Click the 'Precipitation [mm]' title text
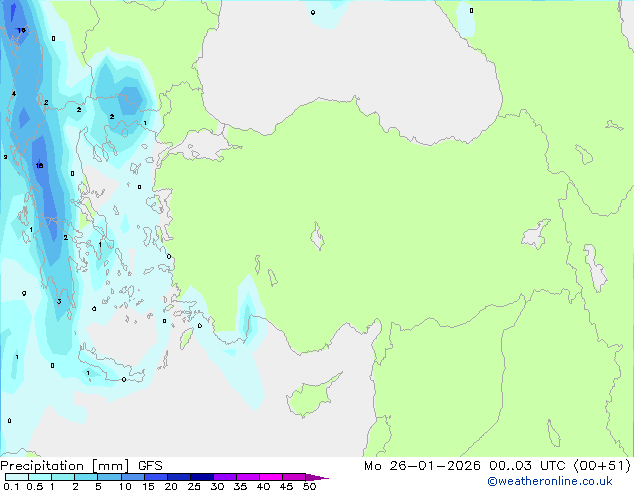Viewport: 634px width, 490px height. point(65,466)
